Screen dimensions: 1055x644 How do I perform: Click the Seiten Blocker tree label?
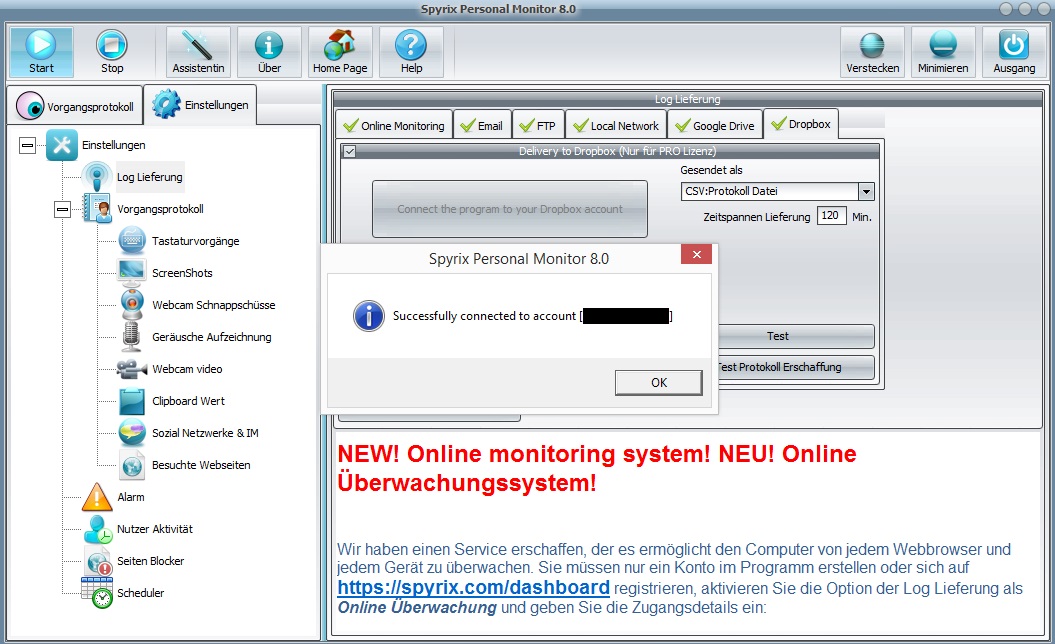pos(150,561)
